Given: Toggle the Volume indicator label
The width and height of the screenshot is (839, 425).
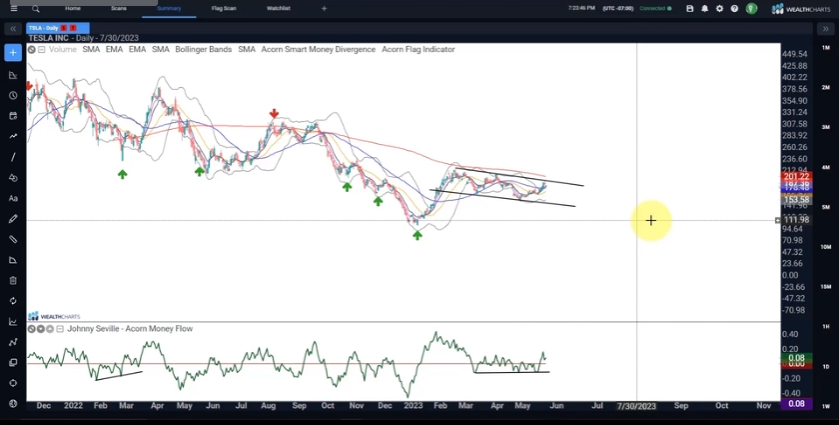Looking at the screenshot, I should click(63, 49).
